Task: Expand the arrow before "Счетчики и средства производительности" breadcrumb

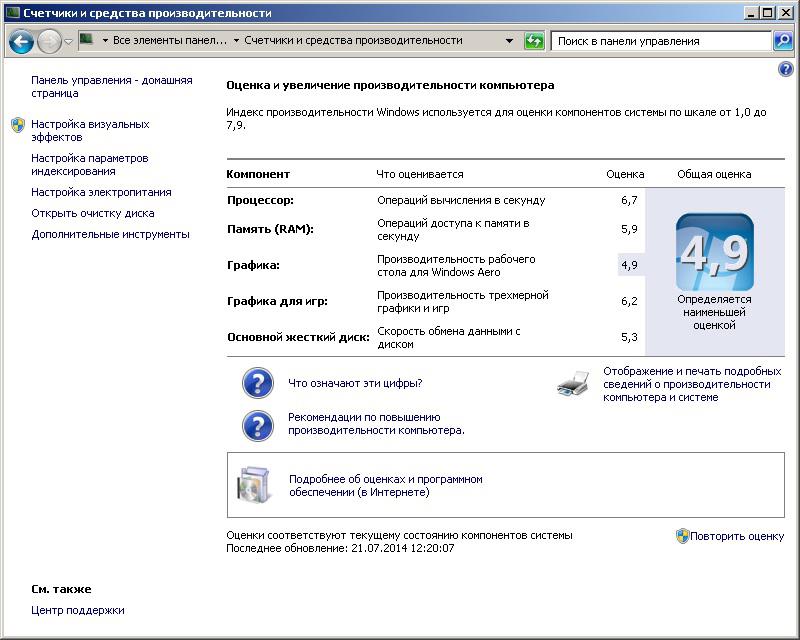Action: pos(236,41)
